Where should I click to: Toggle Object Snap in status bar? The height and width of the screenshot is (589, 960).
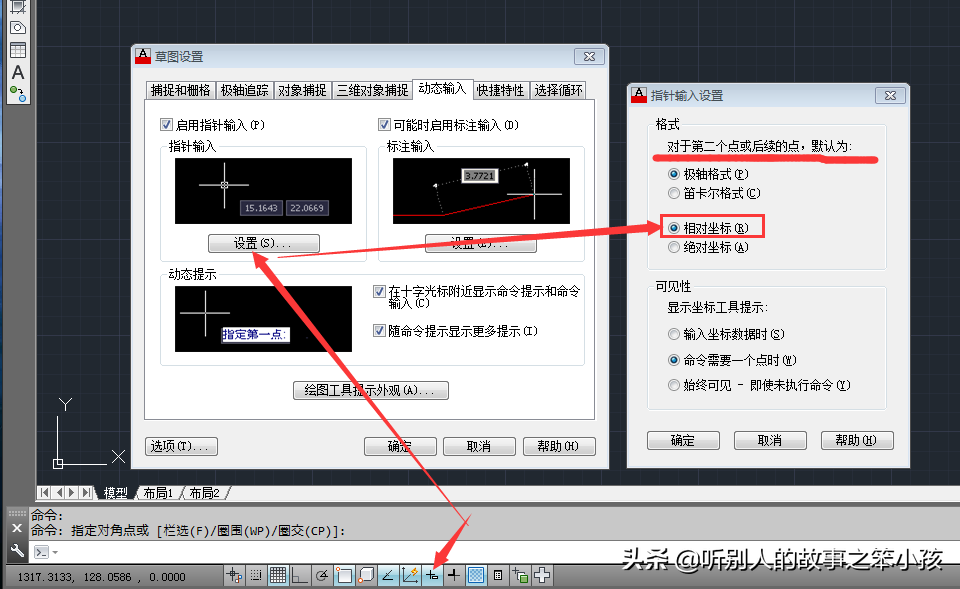[344, 575]
